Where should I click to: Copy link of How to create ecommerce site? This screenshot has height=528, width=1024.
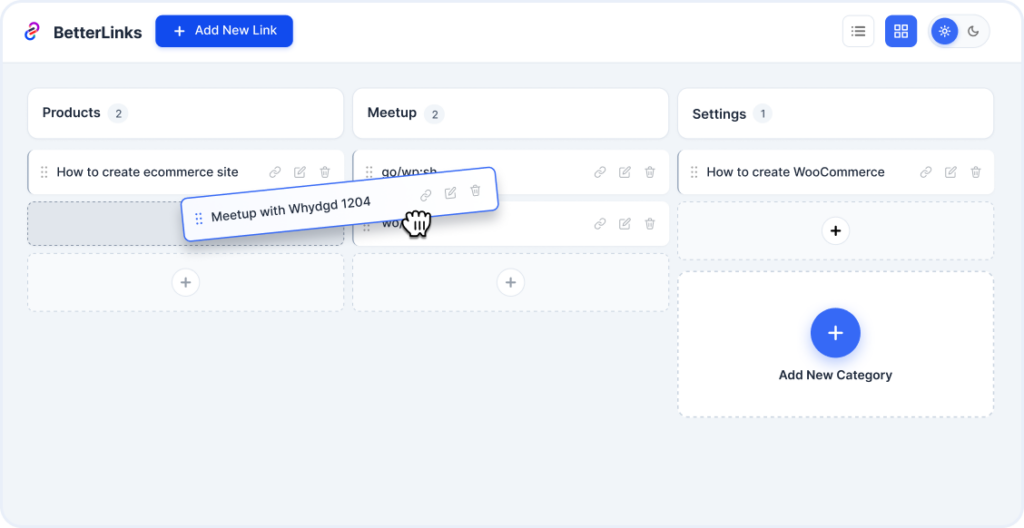click(x=275, y=173)
